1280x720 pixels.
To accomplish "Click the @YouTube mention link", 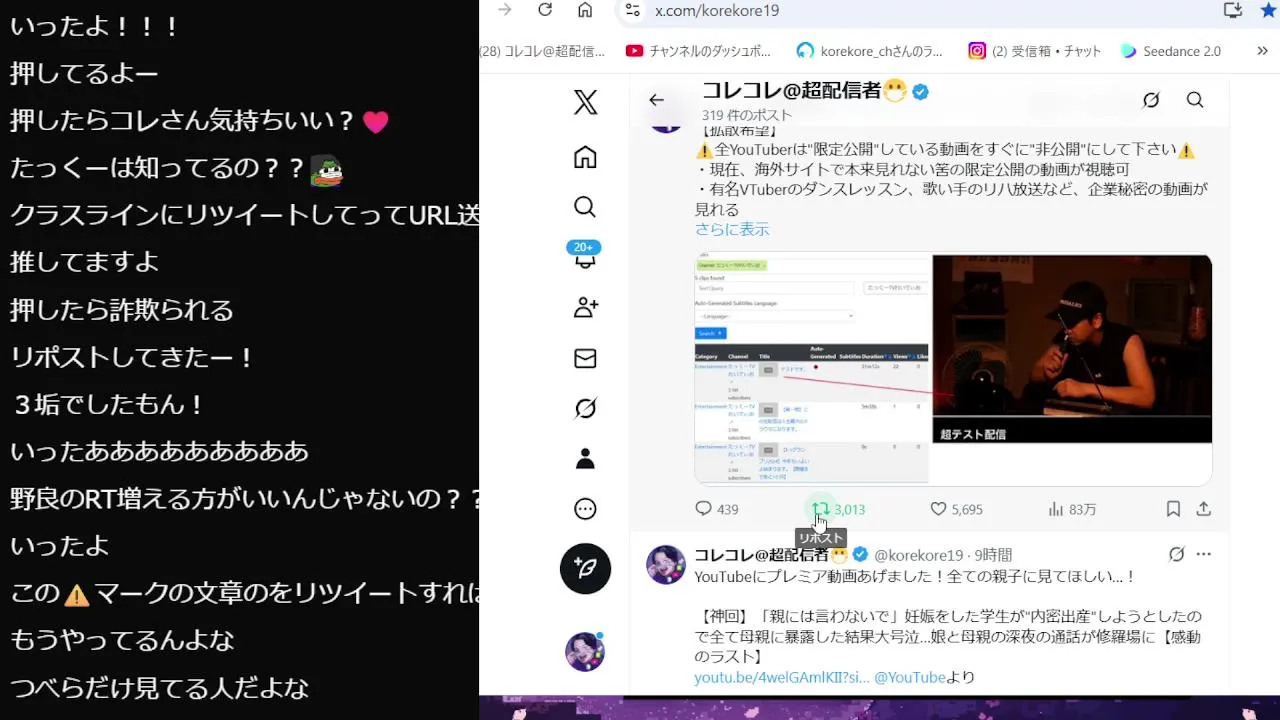I will [x=910, y=677].
